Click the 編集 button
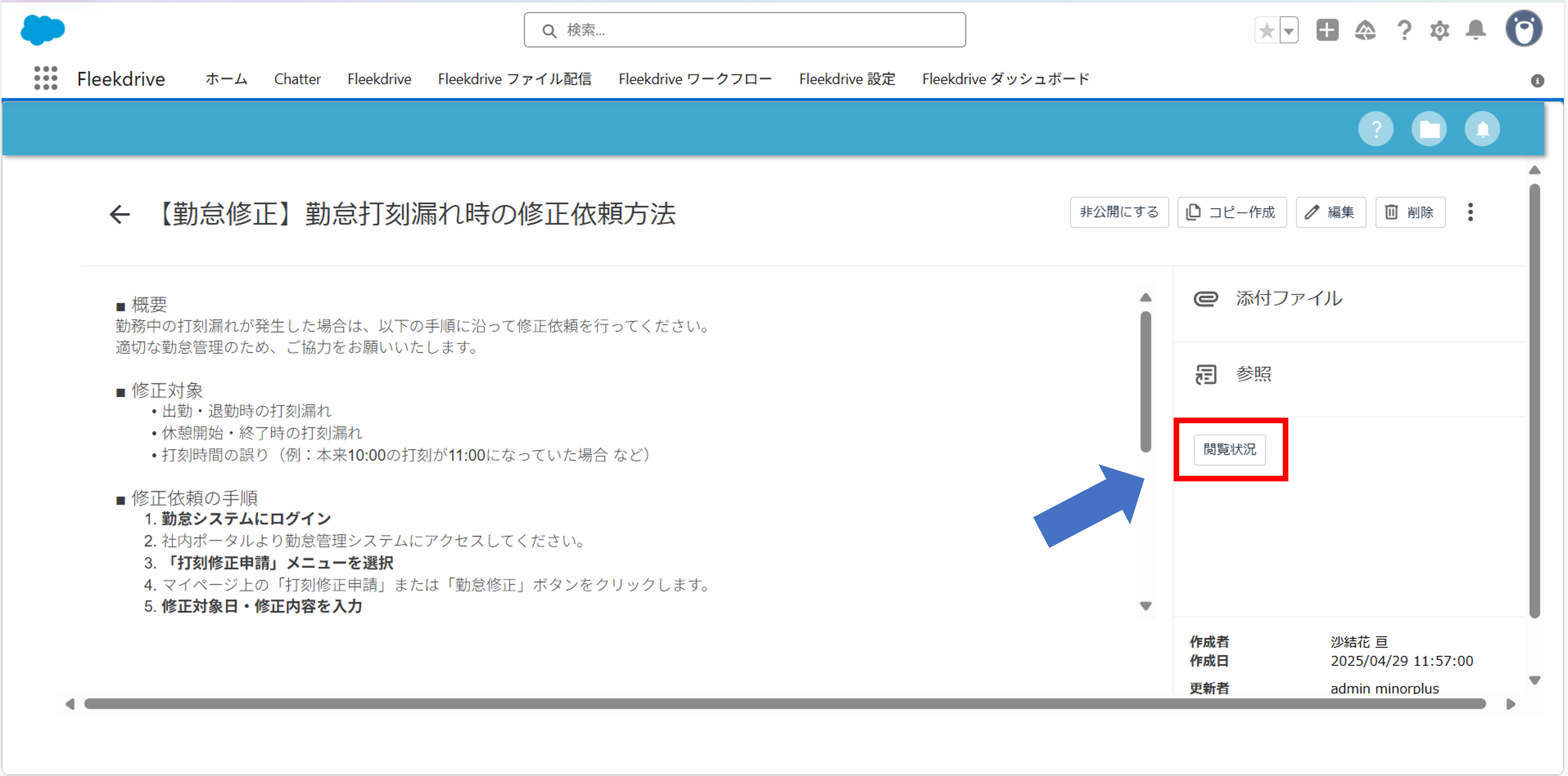 pyautogui.click(x=1331, y=212)
